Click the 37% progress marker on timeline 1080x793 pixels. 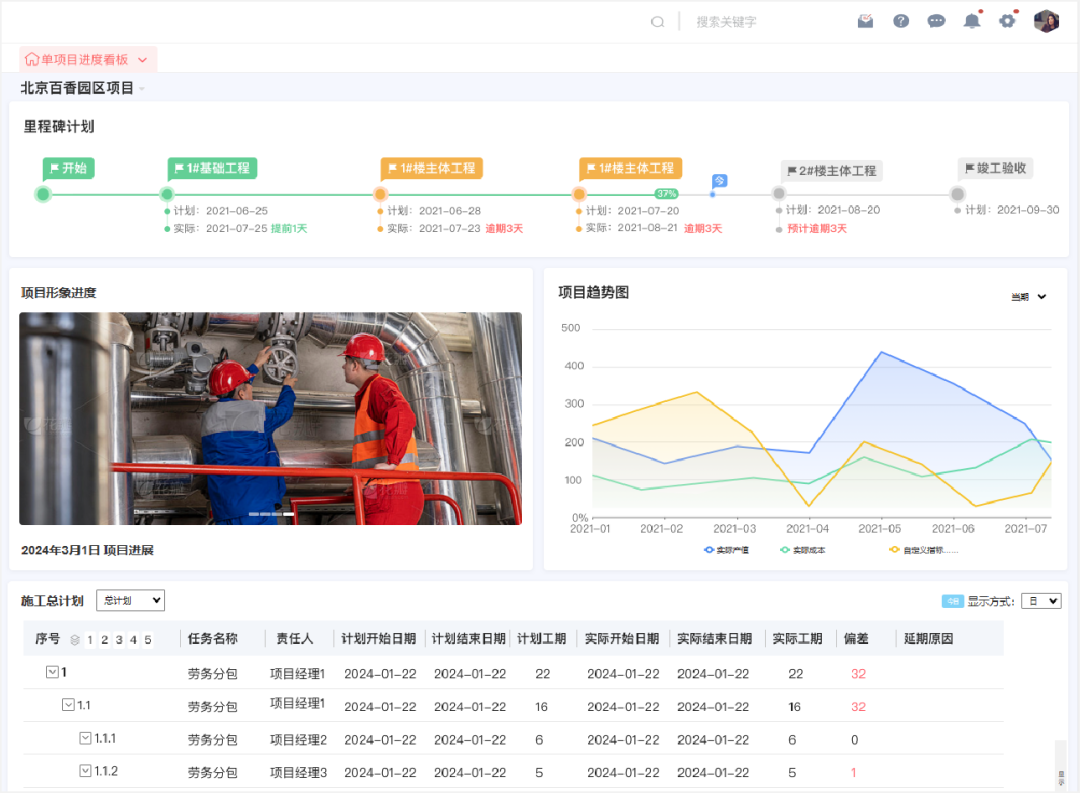coord(666,193)
